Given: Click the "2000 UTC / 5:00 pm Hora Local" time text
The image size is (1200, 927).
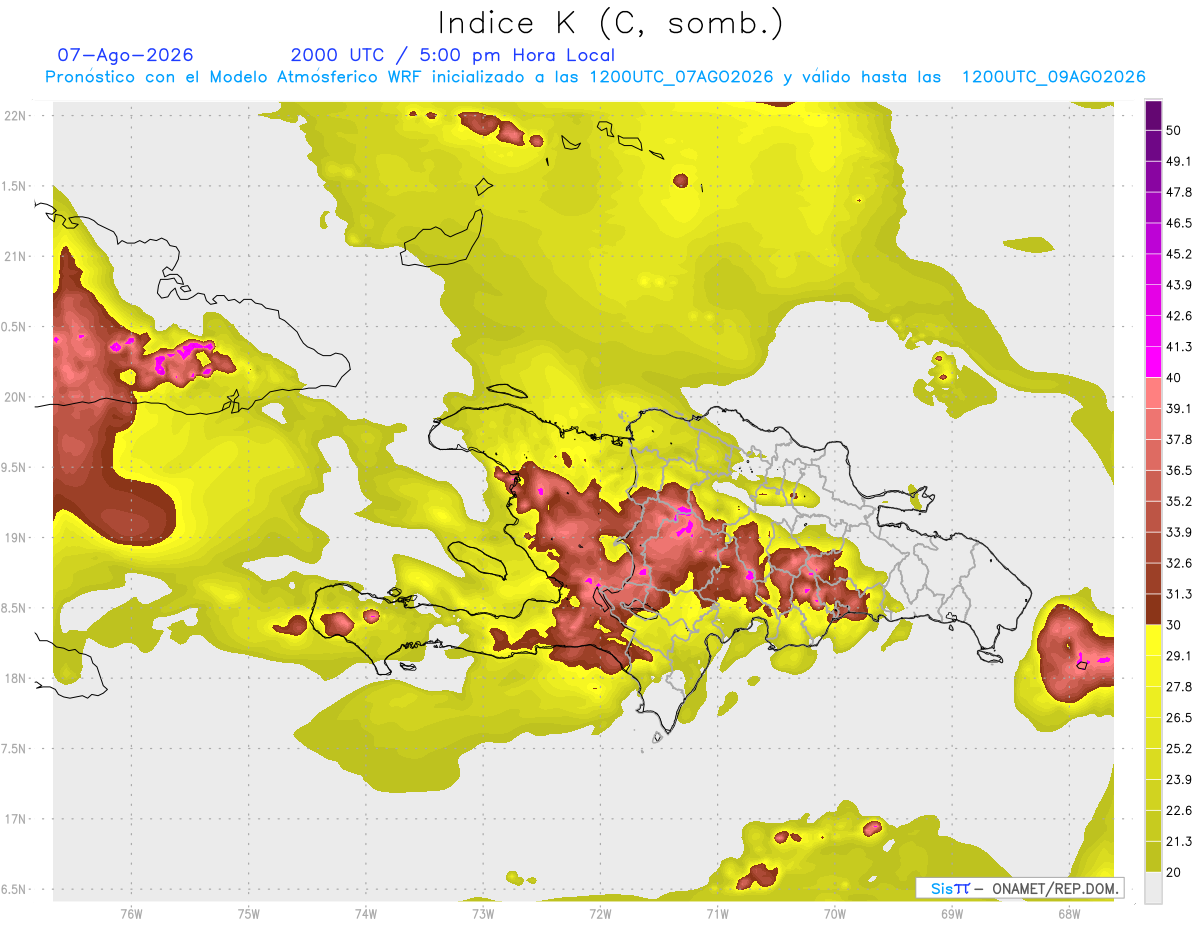Looking at the screenshot, I should click(x=453, y=55).
